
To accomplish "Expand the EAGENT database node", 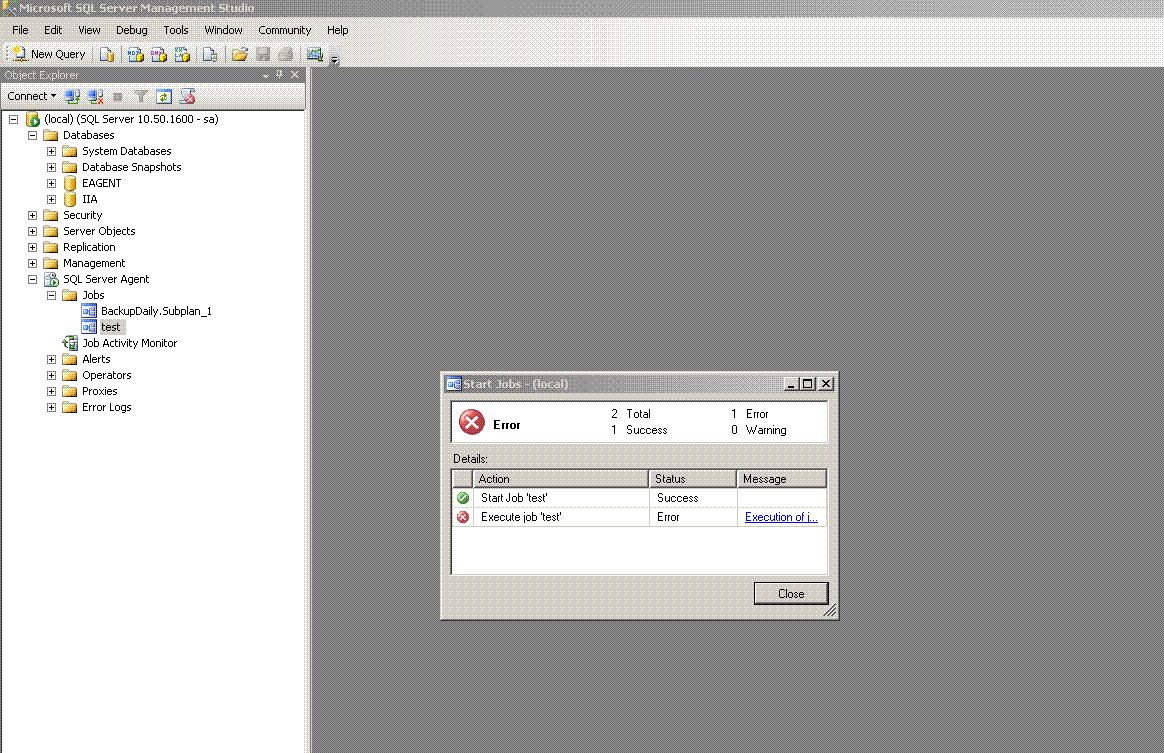I will (52, 183).
